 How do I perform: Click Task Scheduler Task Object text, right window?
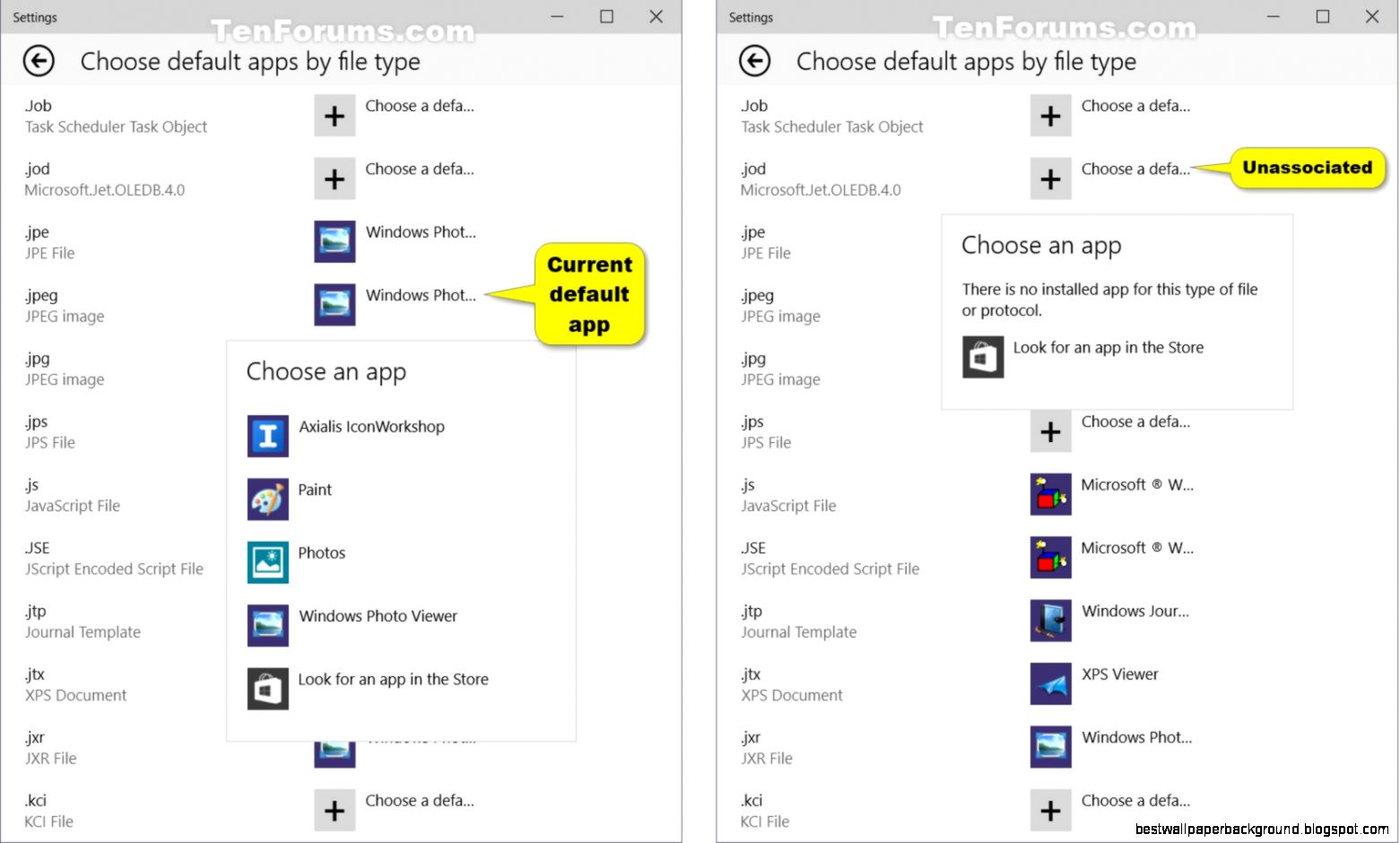(x=832, y=127)
